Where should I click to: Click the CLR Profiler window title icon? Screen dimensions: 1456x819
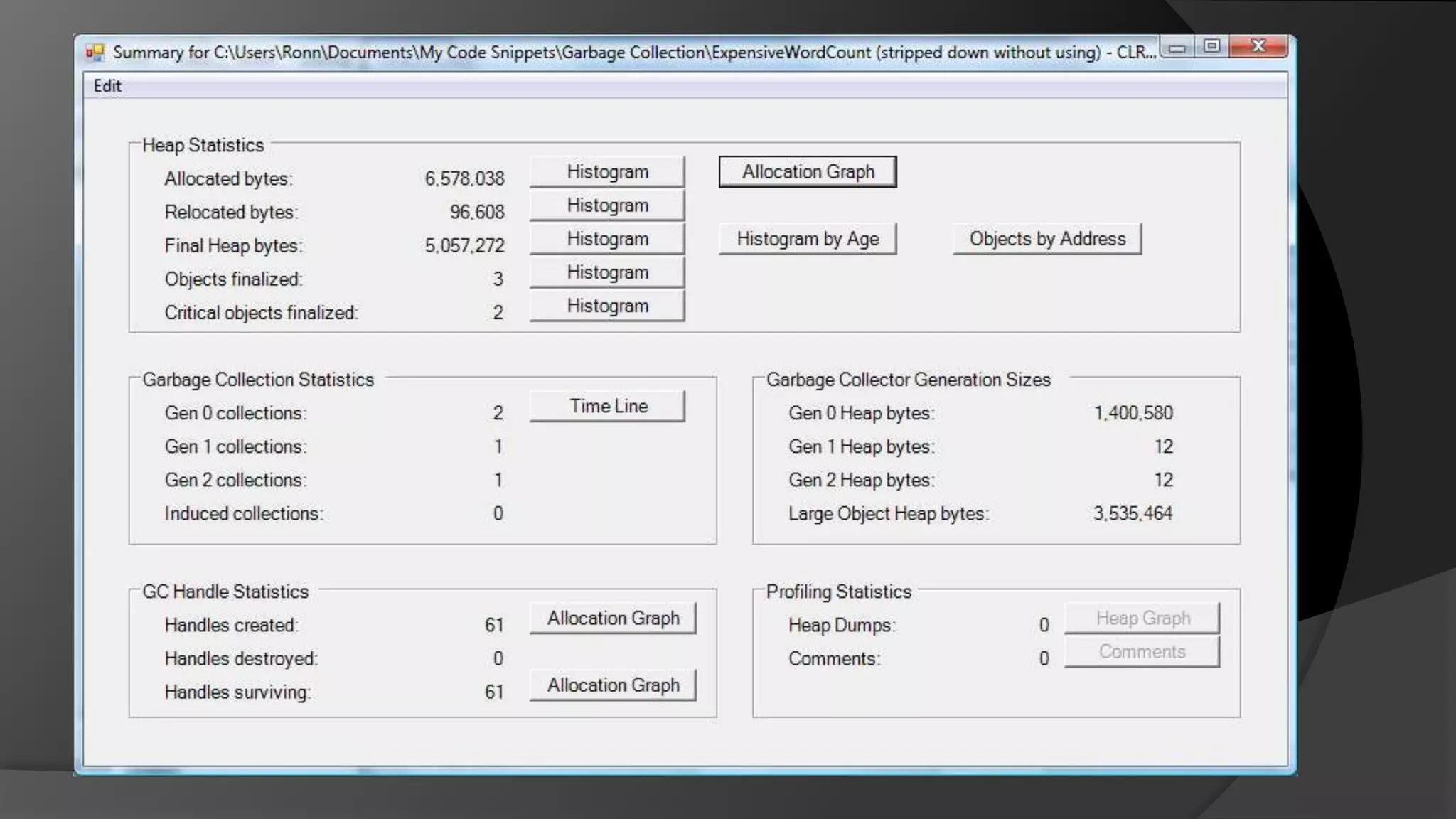(95, 53)
